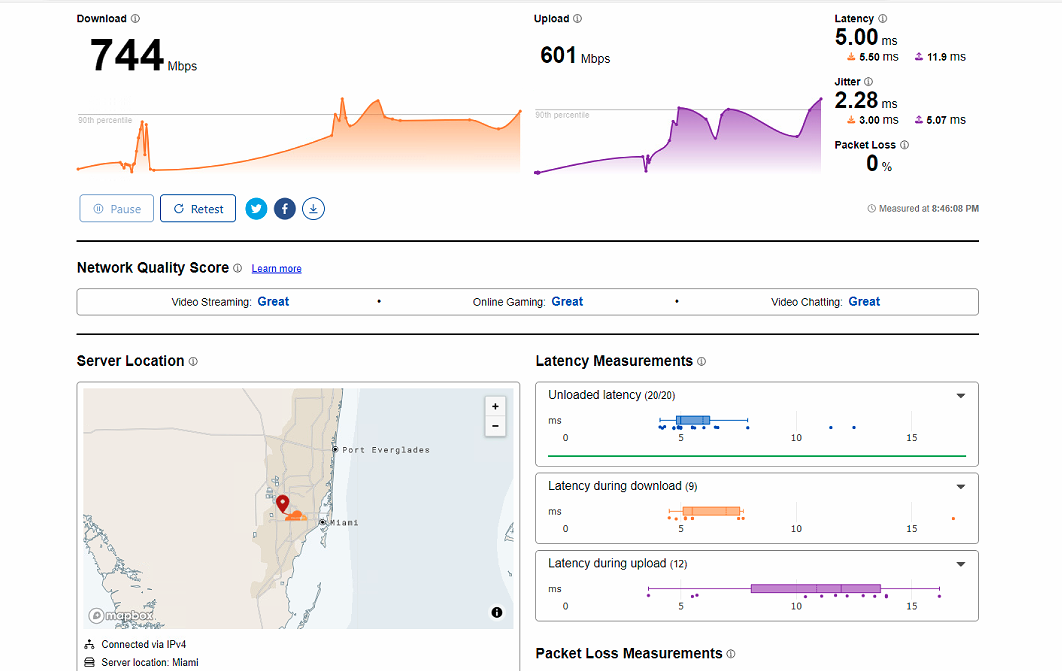This screenshot has width=1062, height=671.
Task: Collapse the Unloaded latency section
Action: [960, 396]
